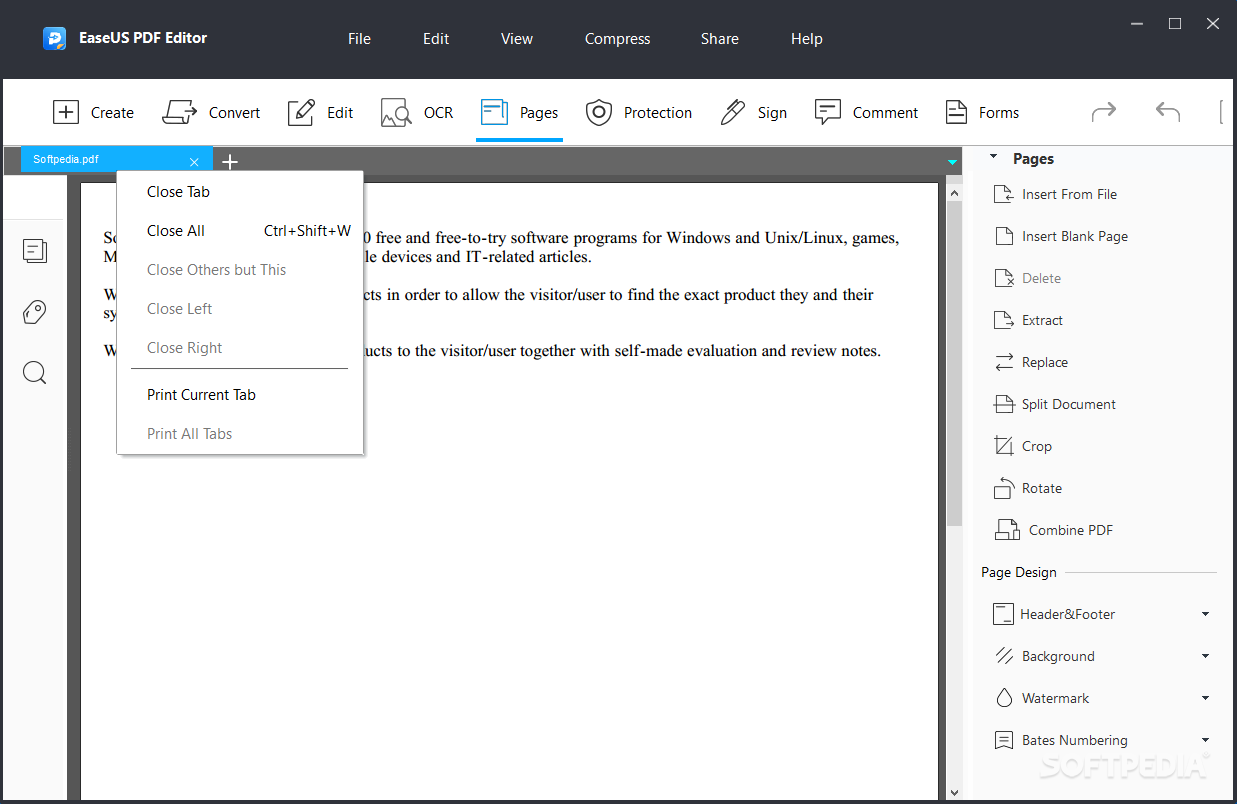Screen dimensions: 1237x804
Task: Open the Edit menu in menu bar
Action: 436,39
